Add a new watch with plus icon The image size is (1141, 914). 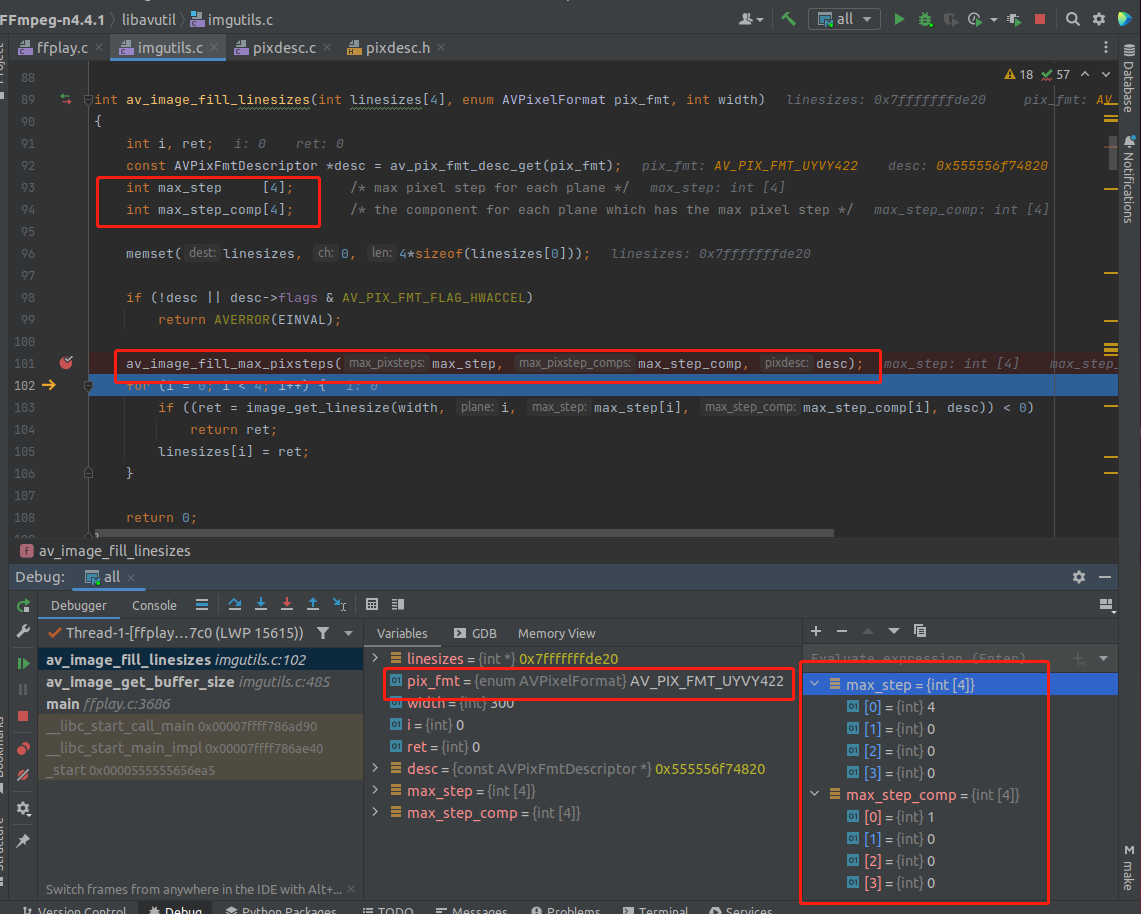(x=816, y=631)
